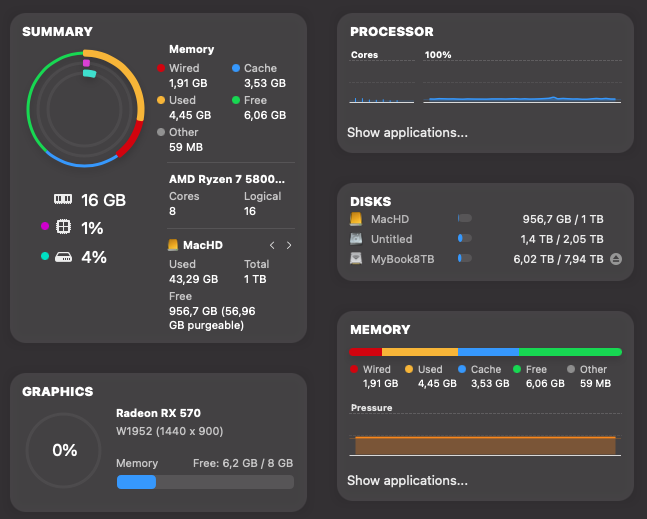Click the W1952 (1440 x 900) display text

click(170, 431)
